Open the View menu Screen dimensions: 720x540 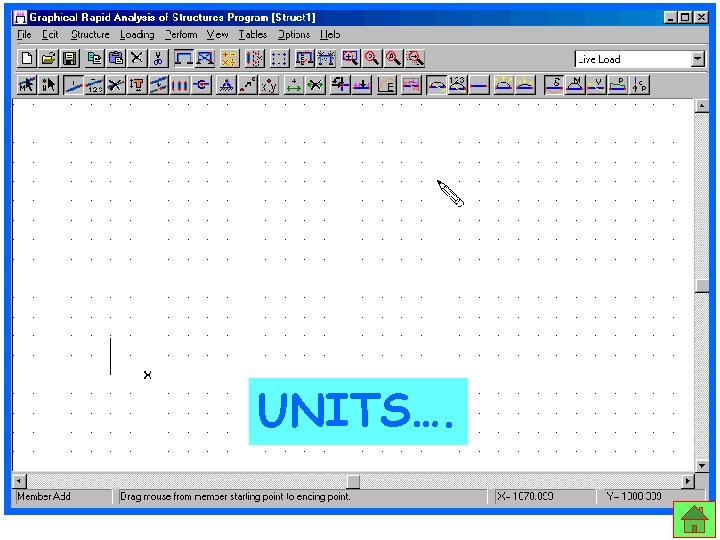tap(217, 34)
